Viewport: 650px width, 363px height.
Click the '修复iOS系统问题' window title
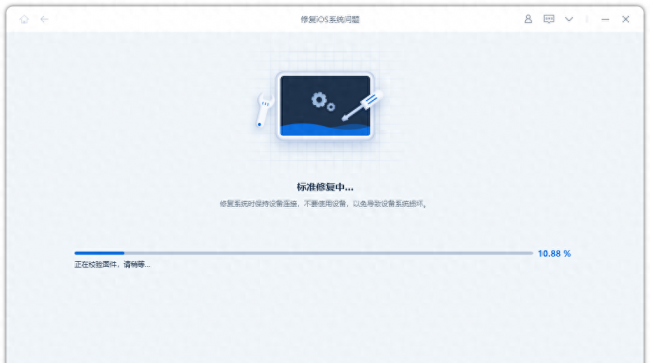330,19
